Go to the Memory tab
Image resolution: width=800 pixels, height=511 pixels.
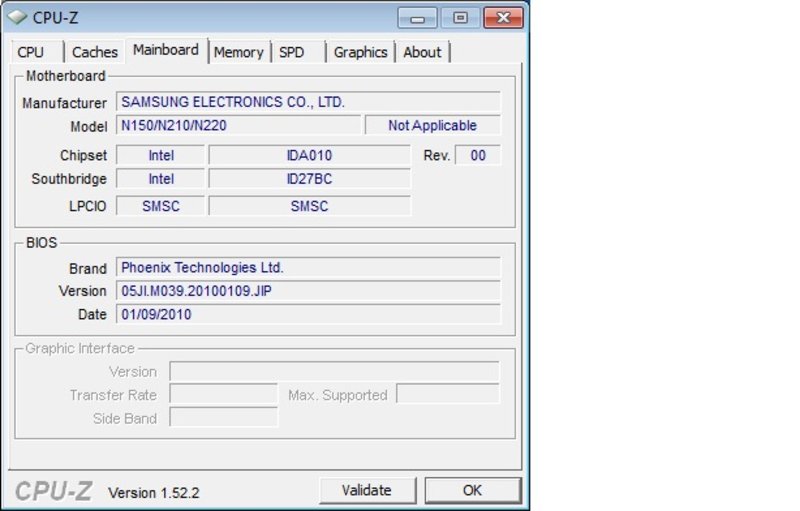point(239,52)
